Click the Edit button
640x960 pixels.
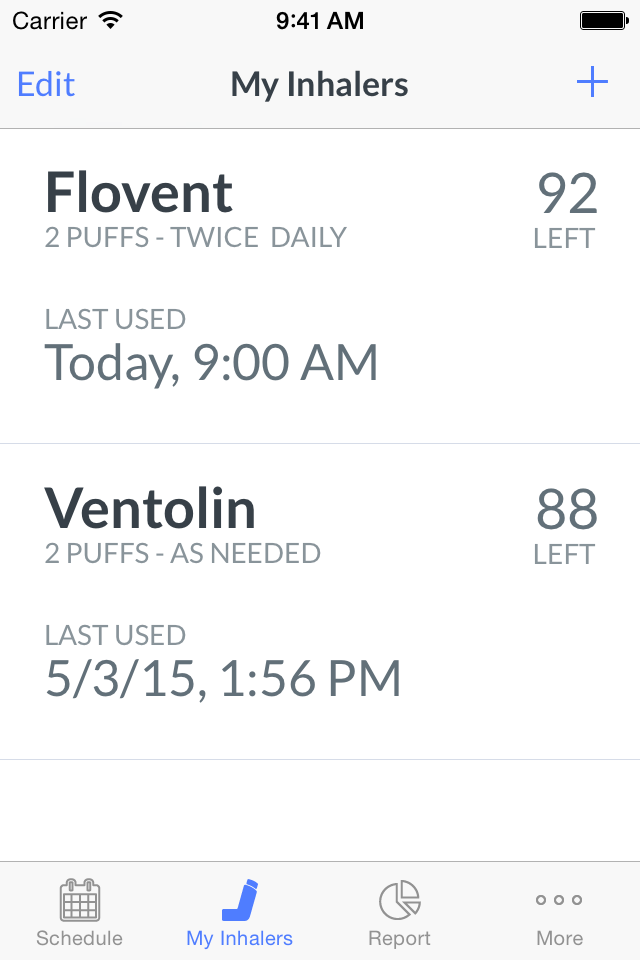(46, 84)
